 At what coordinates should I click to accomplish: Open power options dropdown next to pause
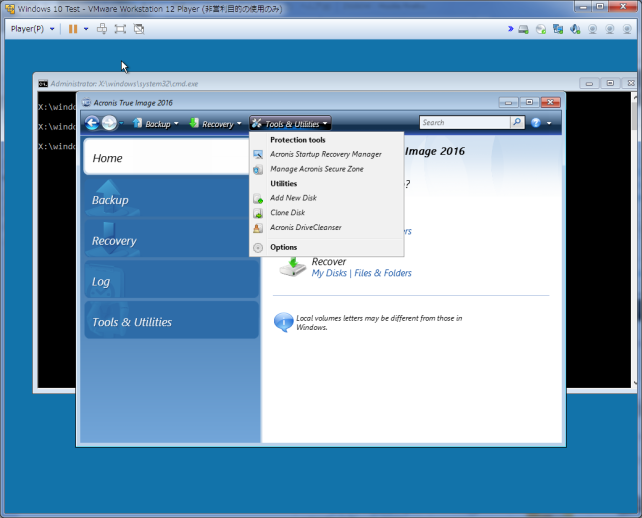click(86, 29)
